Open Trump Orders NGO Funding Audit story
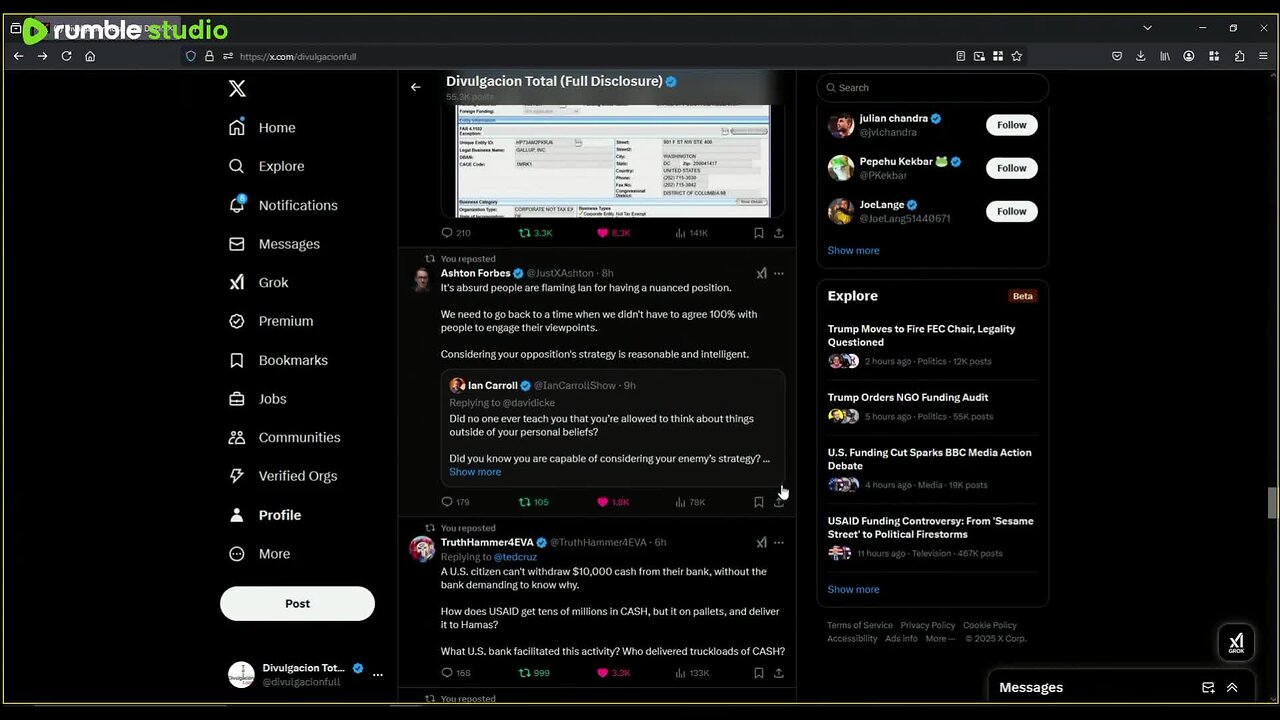 932,407
